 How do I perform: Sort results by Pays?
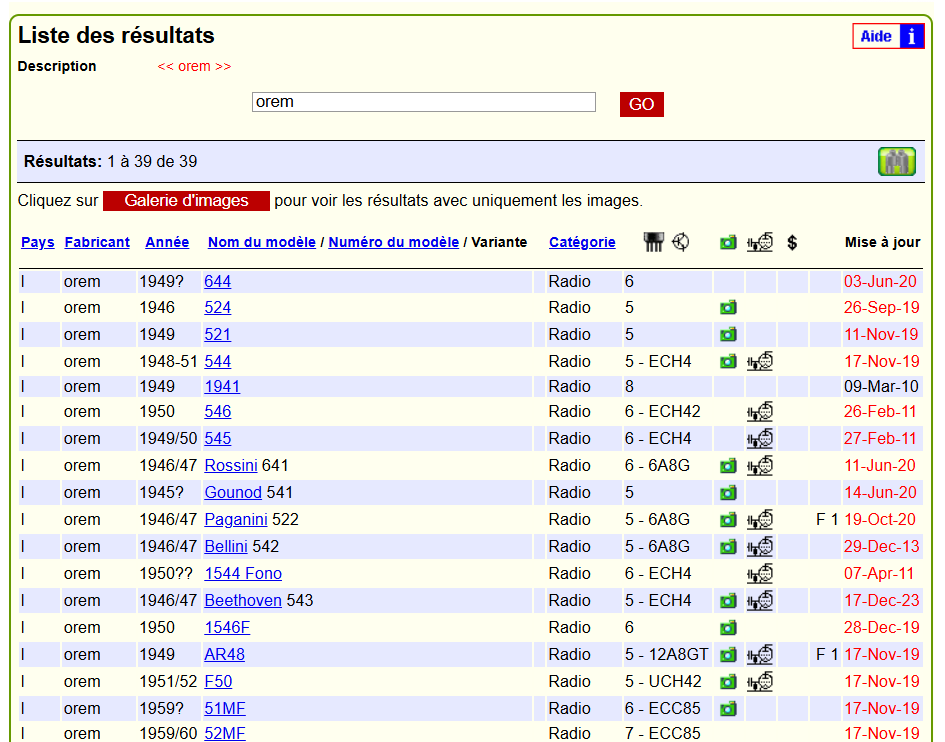[37, 242]
